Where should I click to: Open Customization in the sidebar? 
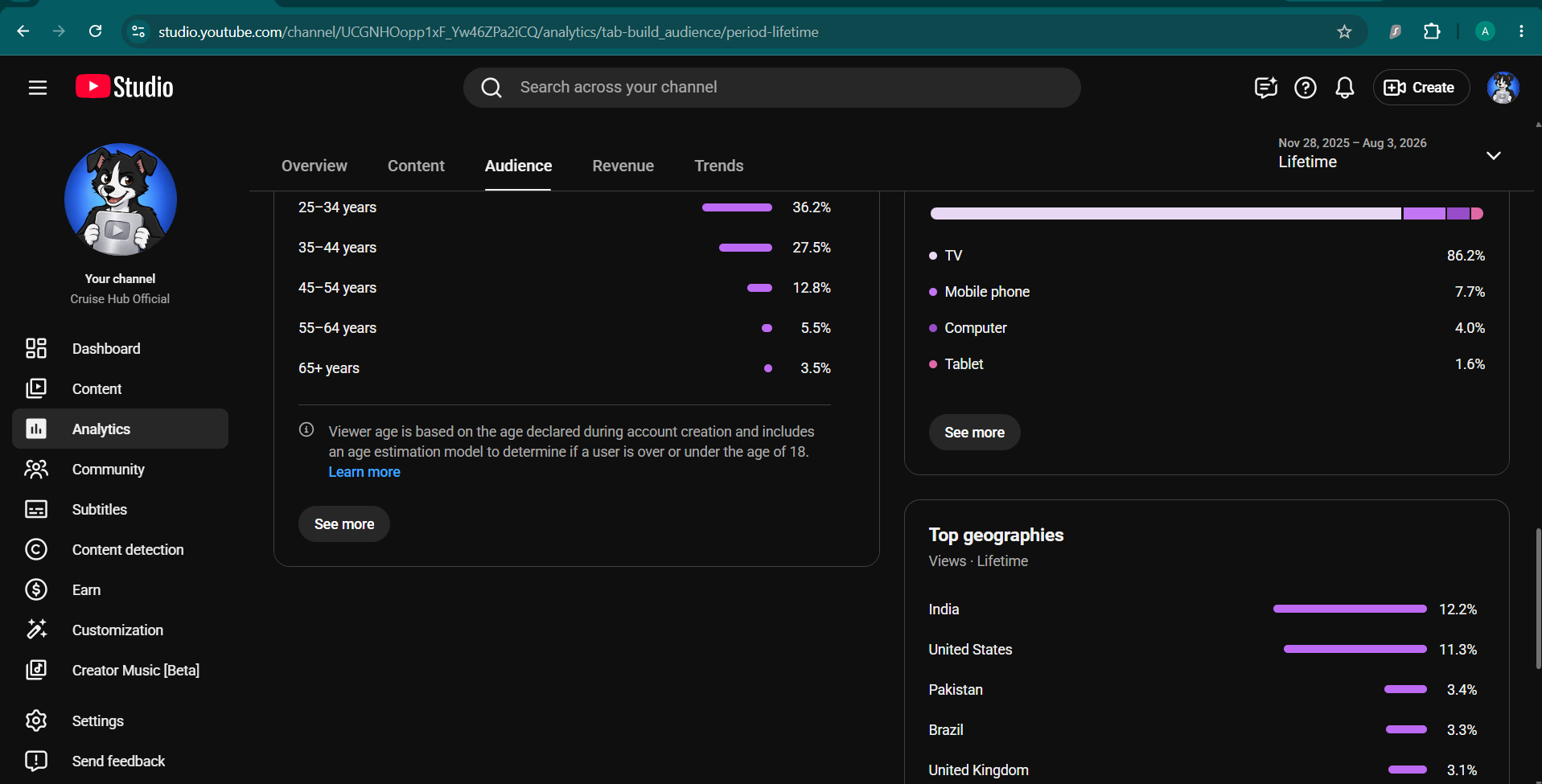(121, 630)
